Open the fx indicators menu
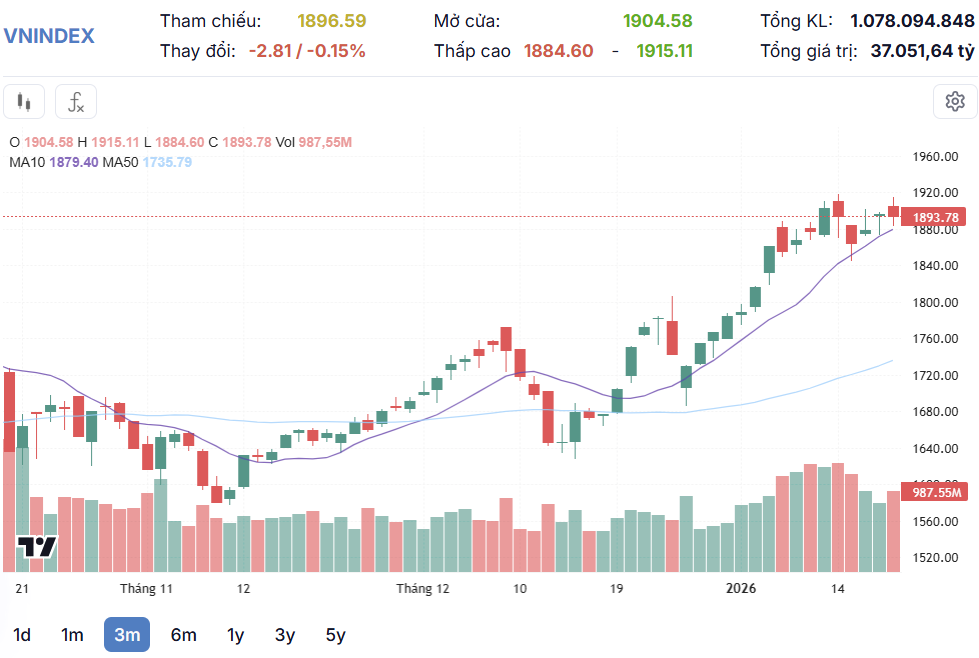The width and height of the screenshot is (979, 658). [x=76, y=101]
